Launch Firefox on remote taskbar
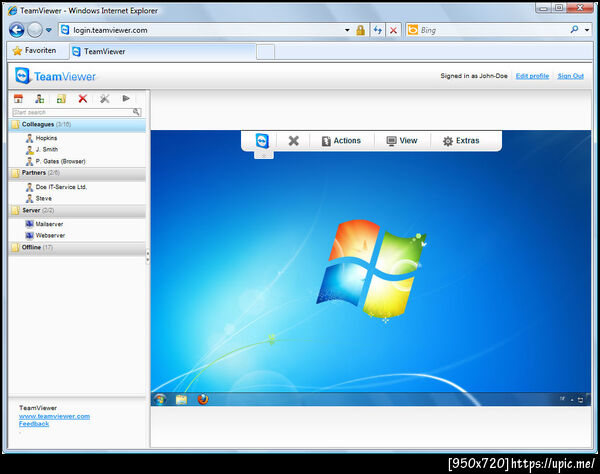 click(203, 399)
